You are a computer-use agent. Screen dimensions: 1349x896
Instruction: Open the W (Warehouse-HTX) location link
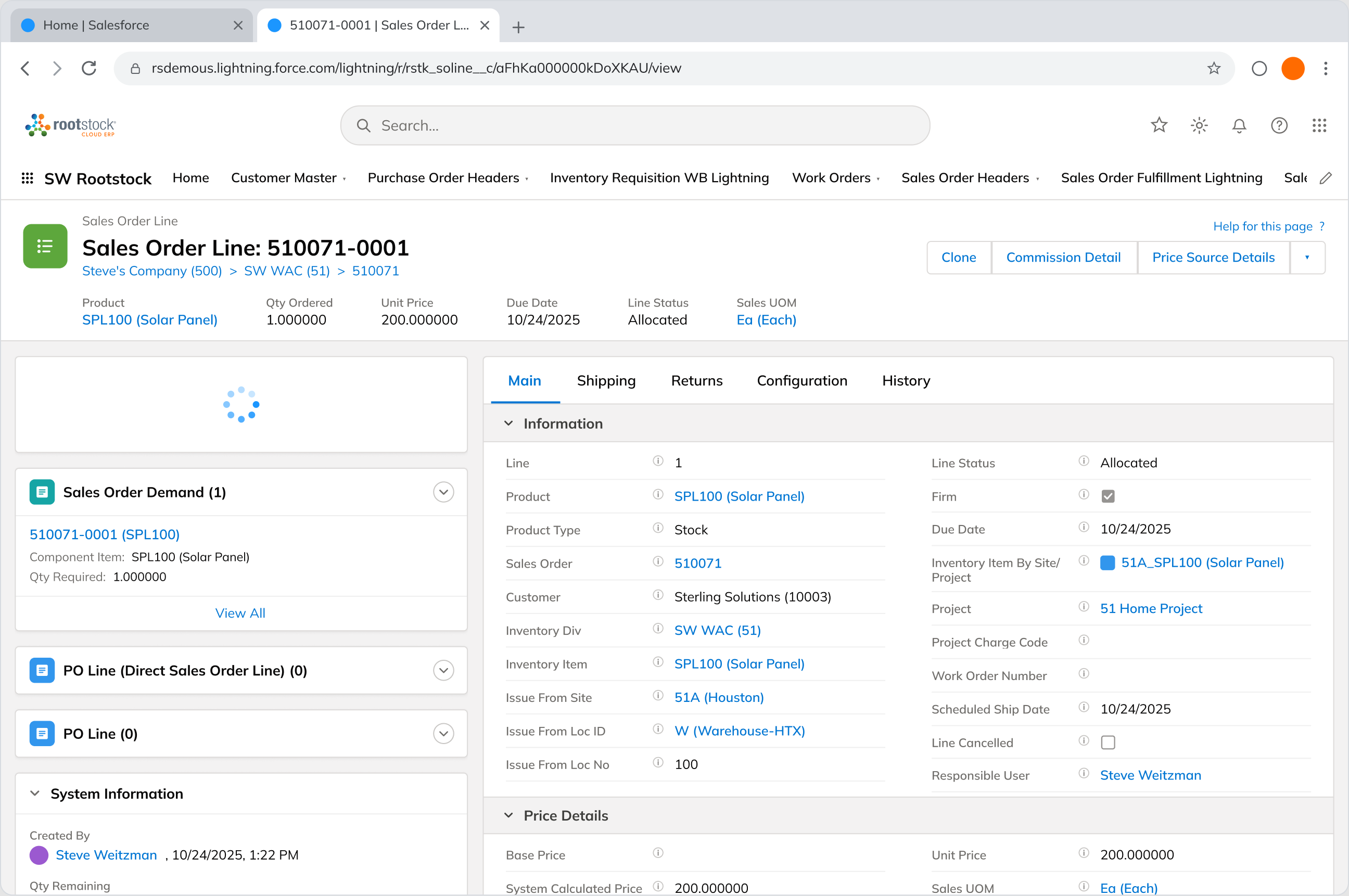[x=739, y=731]
